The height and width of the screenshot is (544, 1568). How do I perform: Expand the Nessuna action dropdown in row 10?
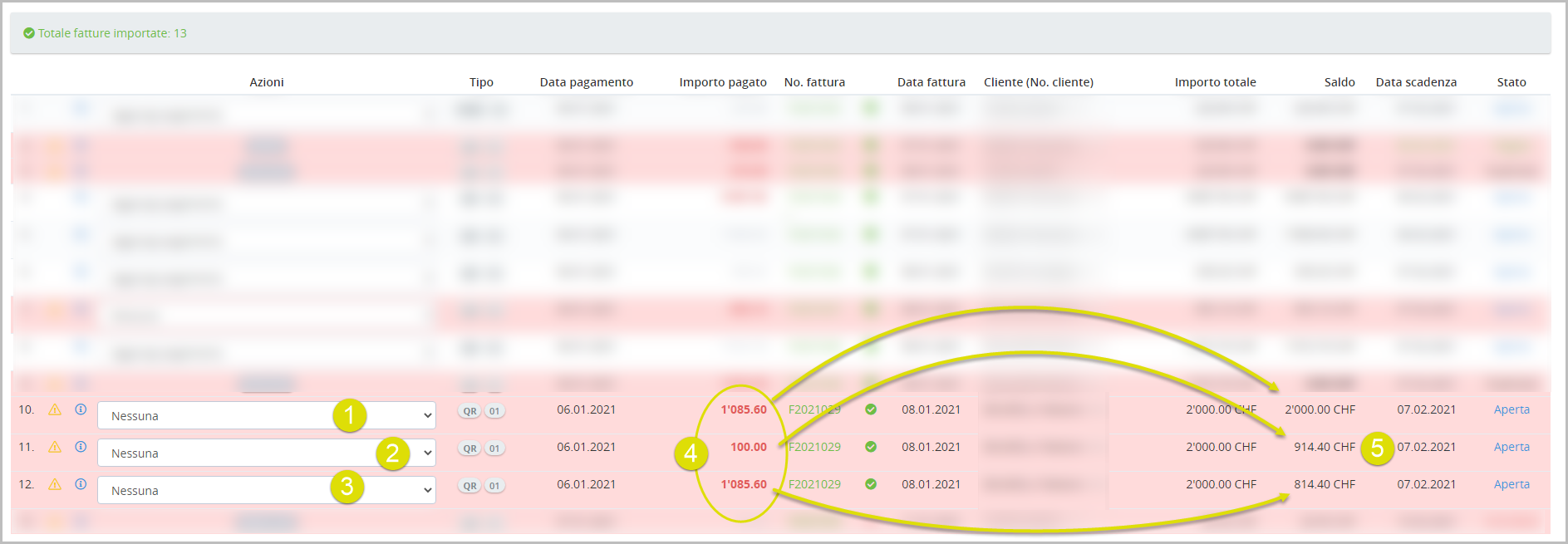(266, 415)
